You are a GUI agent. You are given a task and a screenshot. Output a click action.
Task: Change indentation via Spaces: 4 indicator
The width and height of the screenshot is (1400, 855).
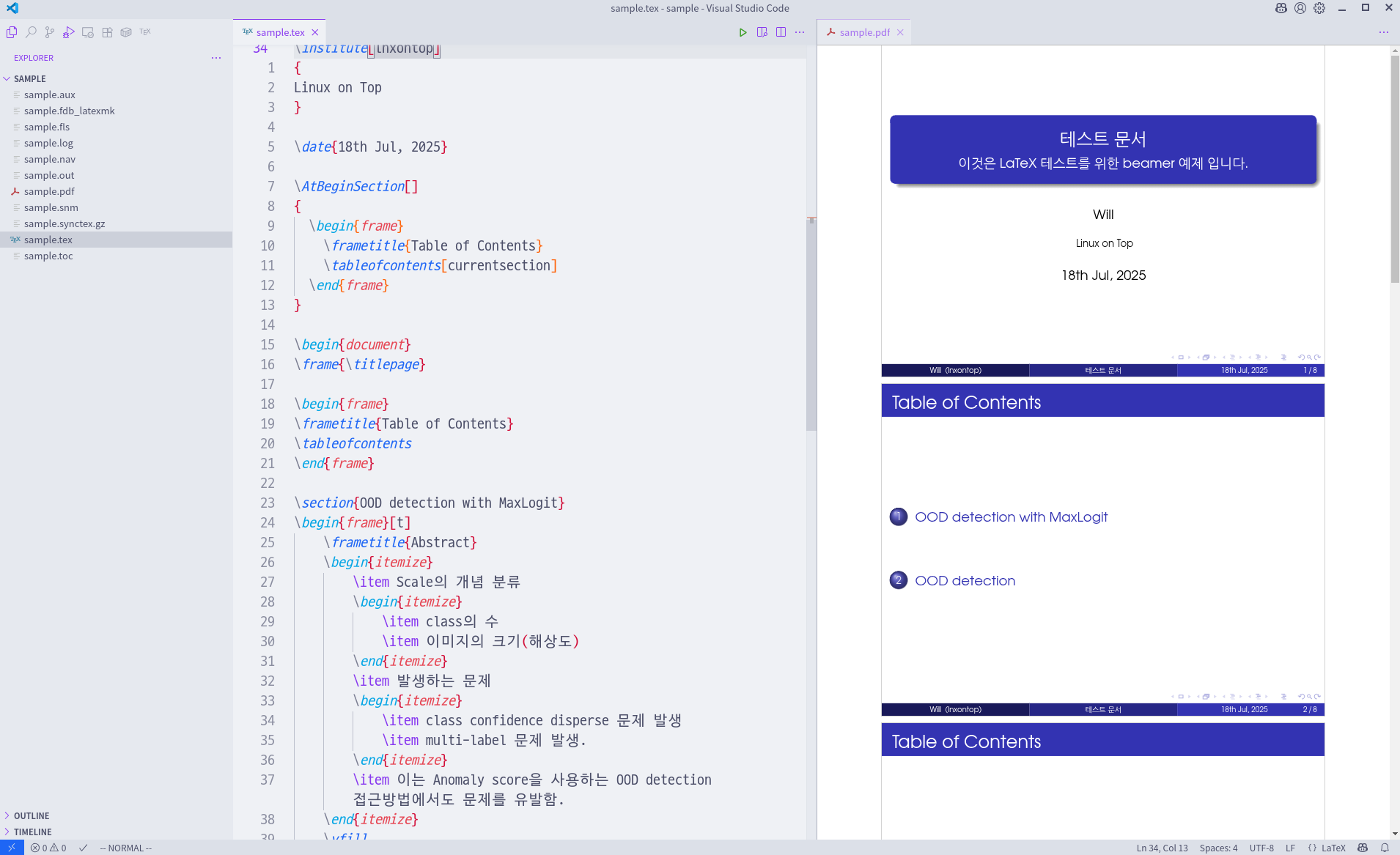[1219, 848]
